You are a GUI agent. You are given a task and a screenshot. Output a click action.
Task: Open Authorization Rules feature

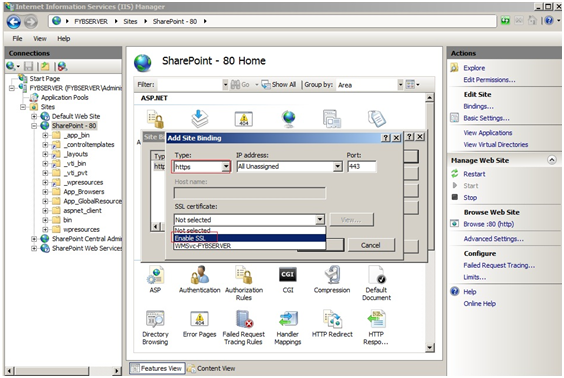[x=244, y=283]
